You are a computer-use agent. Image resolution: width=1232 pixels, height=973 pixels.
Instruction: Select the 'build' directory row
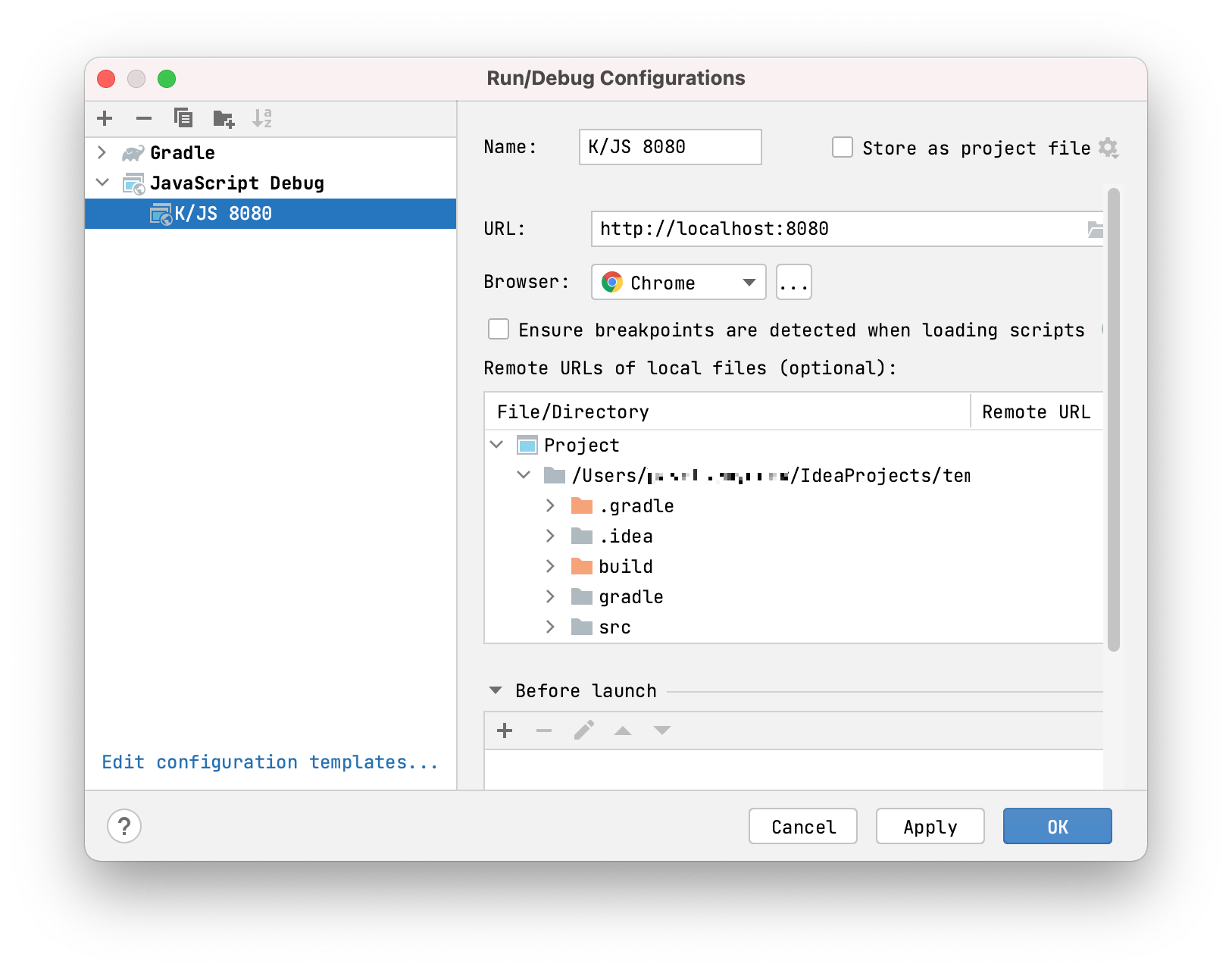793,566
